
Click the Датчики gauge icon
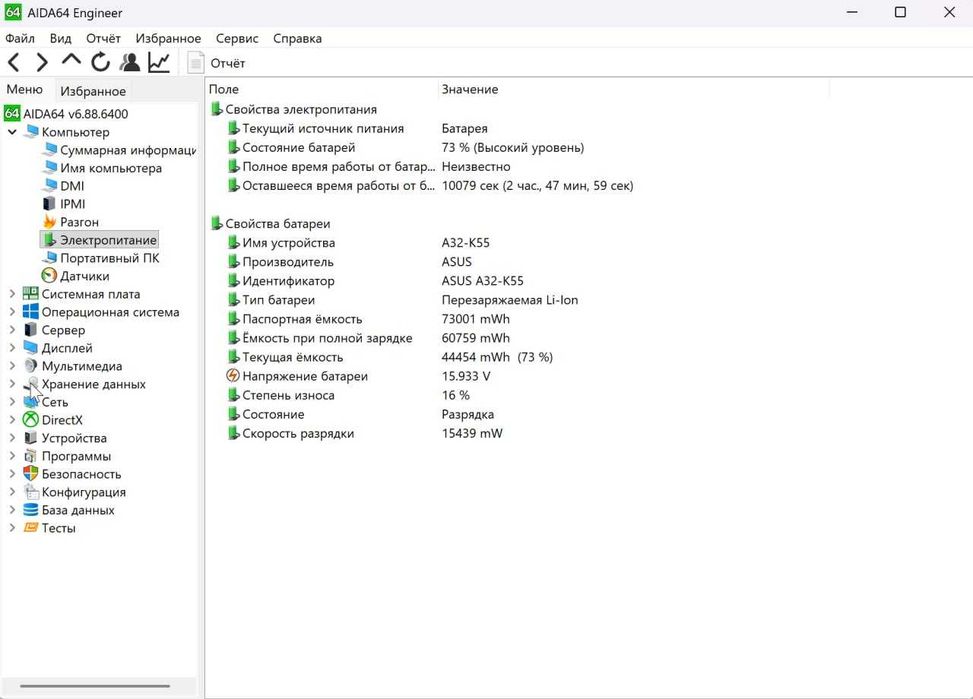pyautogui.click(x=49, y=276)
